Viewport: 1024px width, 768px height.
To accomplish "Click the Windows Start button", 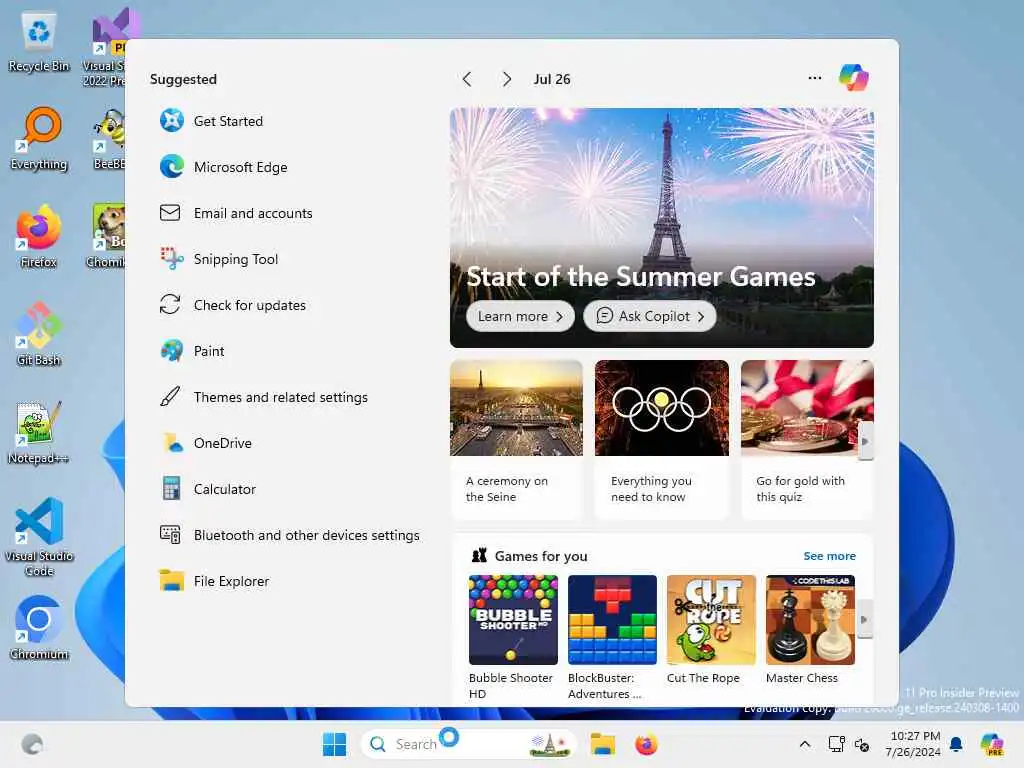I will coord(334,744).
